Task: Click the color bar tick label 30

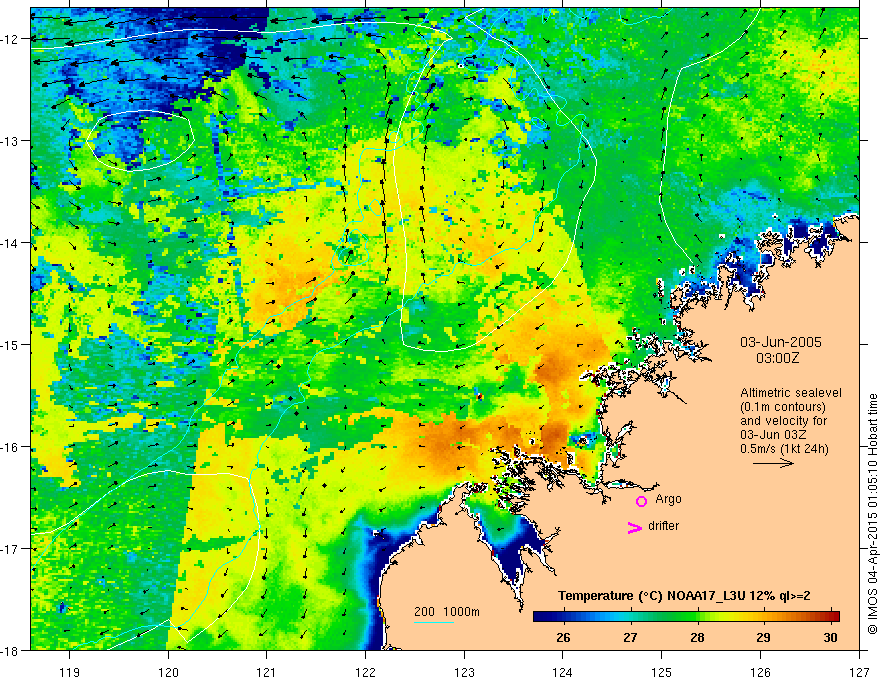Action: [831, 637]
